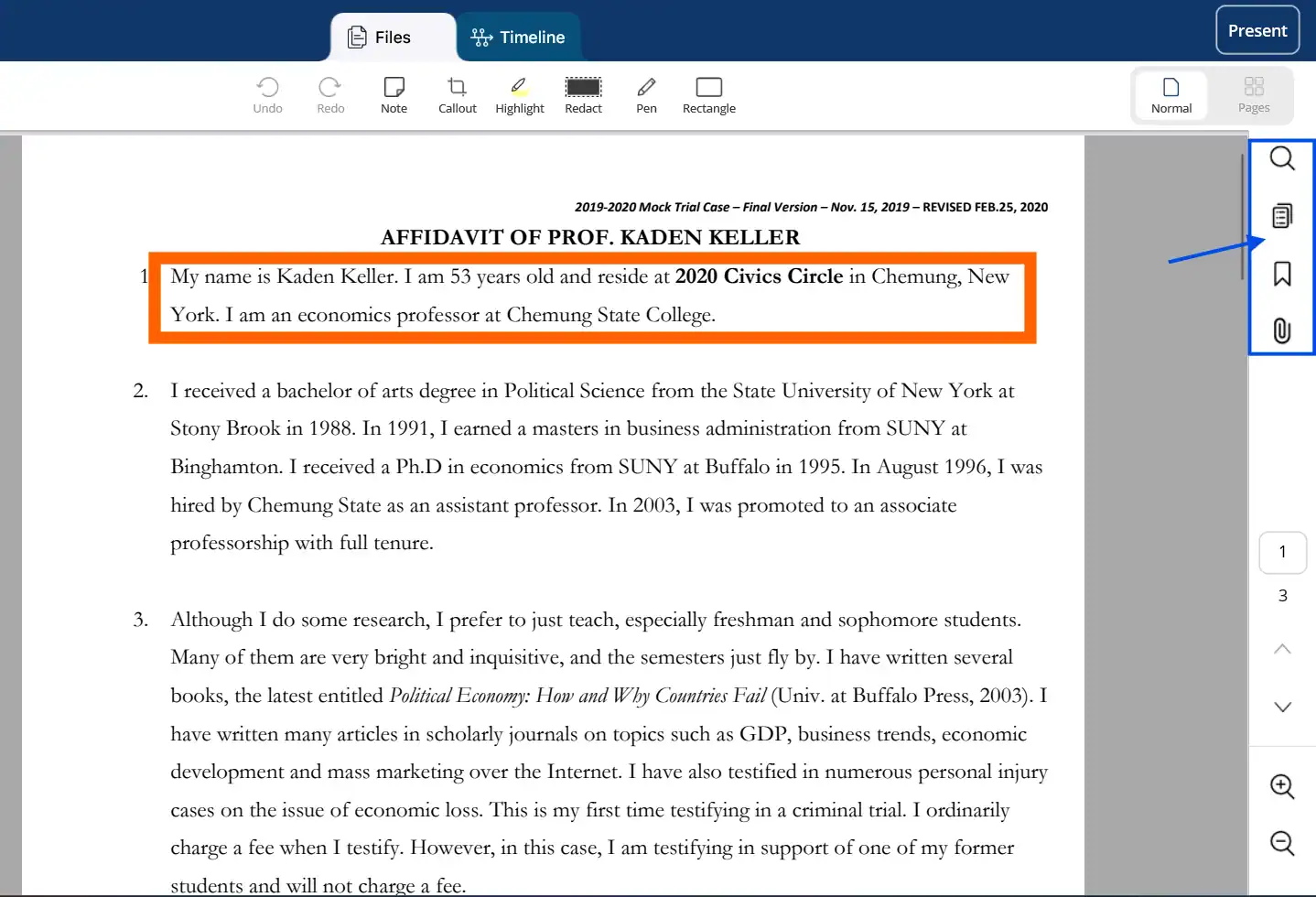Switch to Pages view mode
This screenshot has height=897, width=1316.
click(1254, 95)
